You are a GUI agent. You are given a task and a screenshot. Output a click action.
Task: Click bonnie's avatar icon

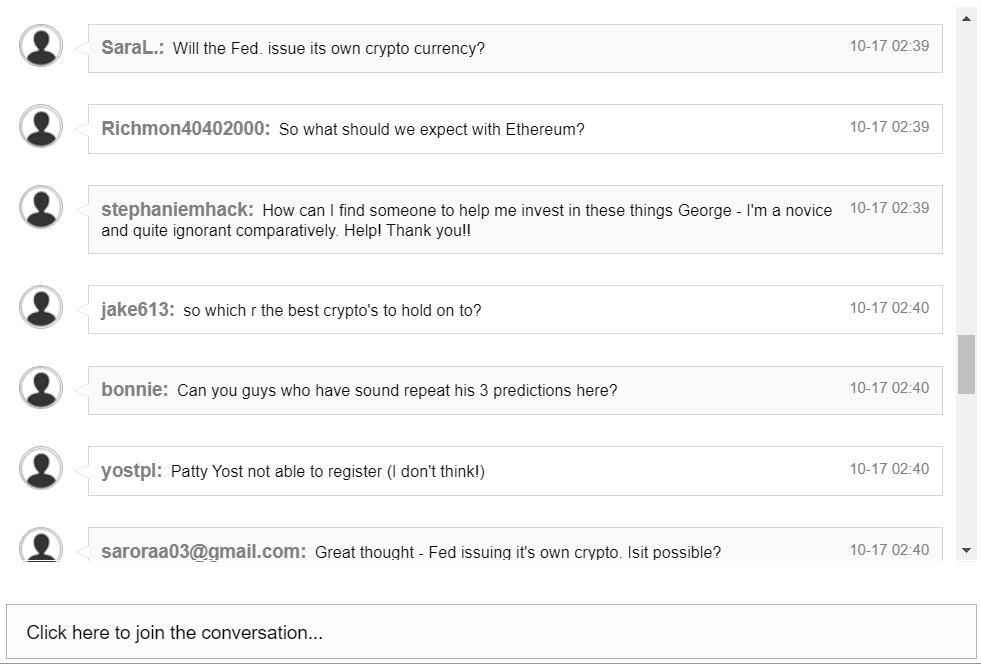41,387
